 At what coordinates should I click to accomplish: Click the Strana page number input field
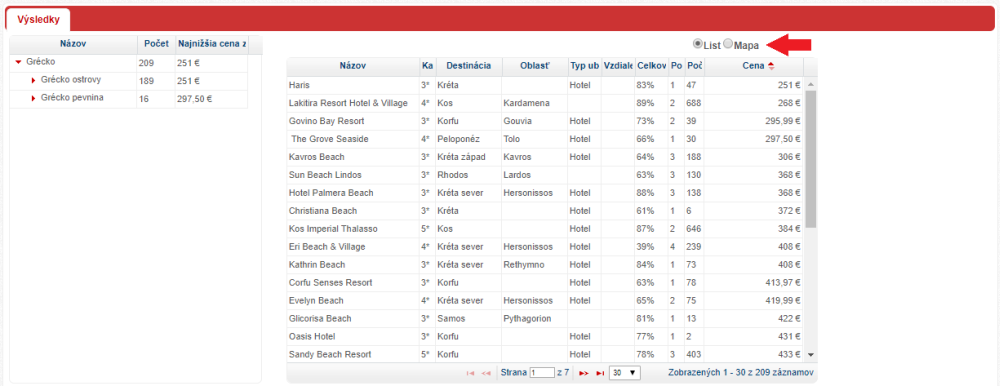tap(542, 373)
